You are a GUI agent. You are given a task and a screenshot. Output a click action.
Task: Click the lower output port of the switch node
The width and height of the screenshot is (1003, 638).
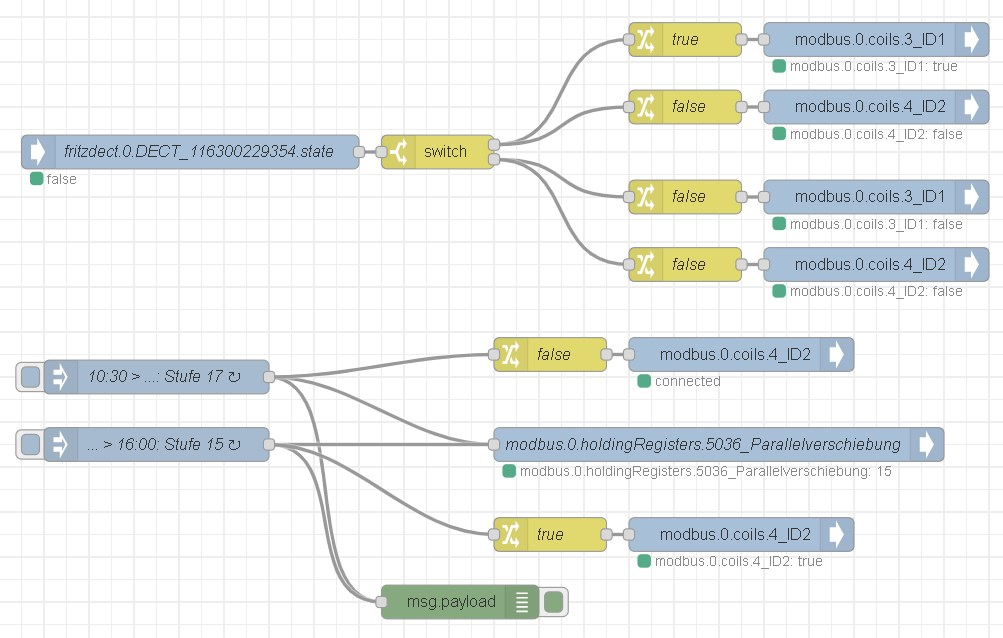click(494, 159)
